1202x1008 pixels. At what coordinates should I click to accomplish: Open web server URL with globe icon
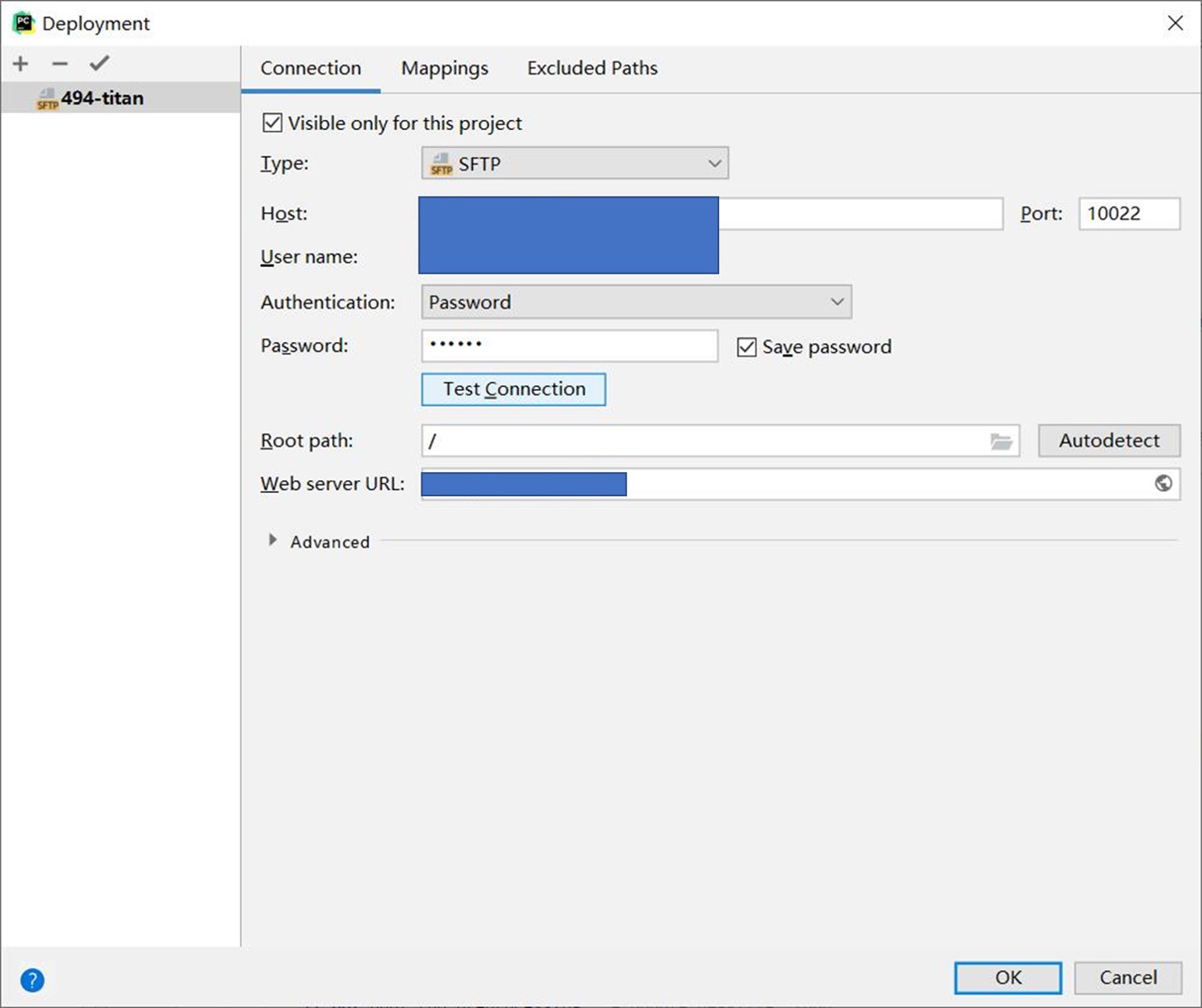[1163, 484]
